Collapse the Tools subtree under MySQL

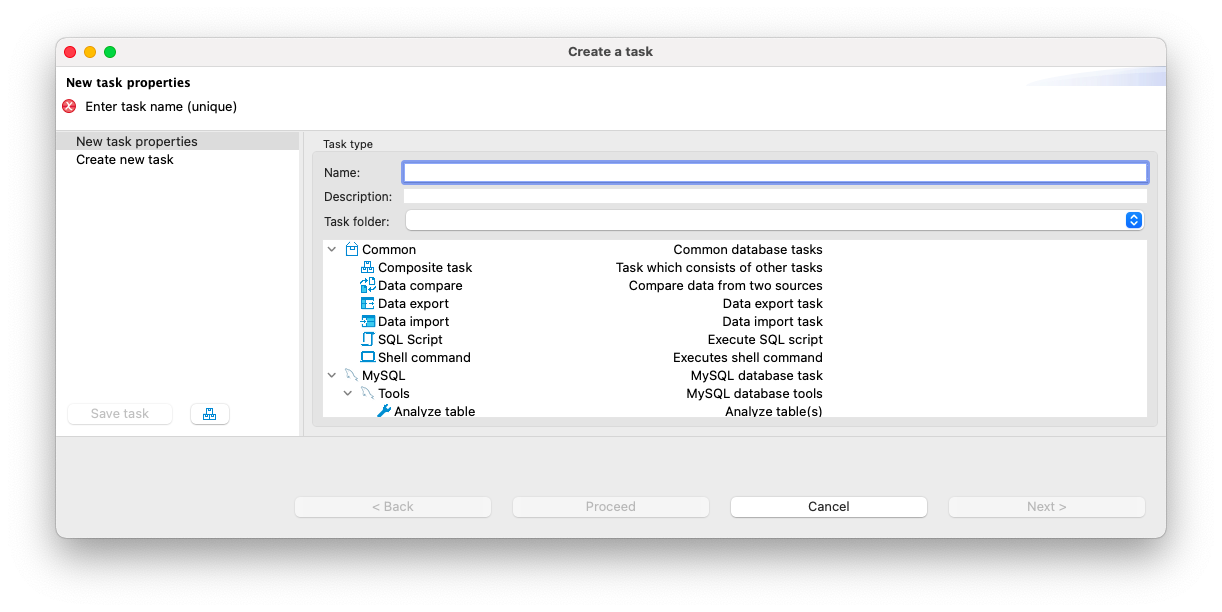point(348,394)
